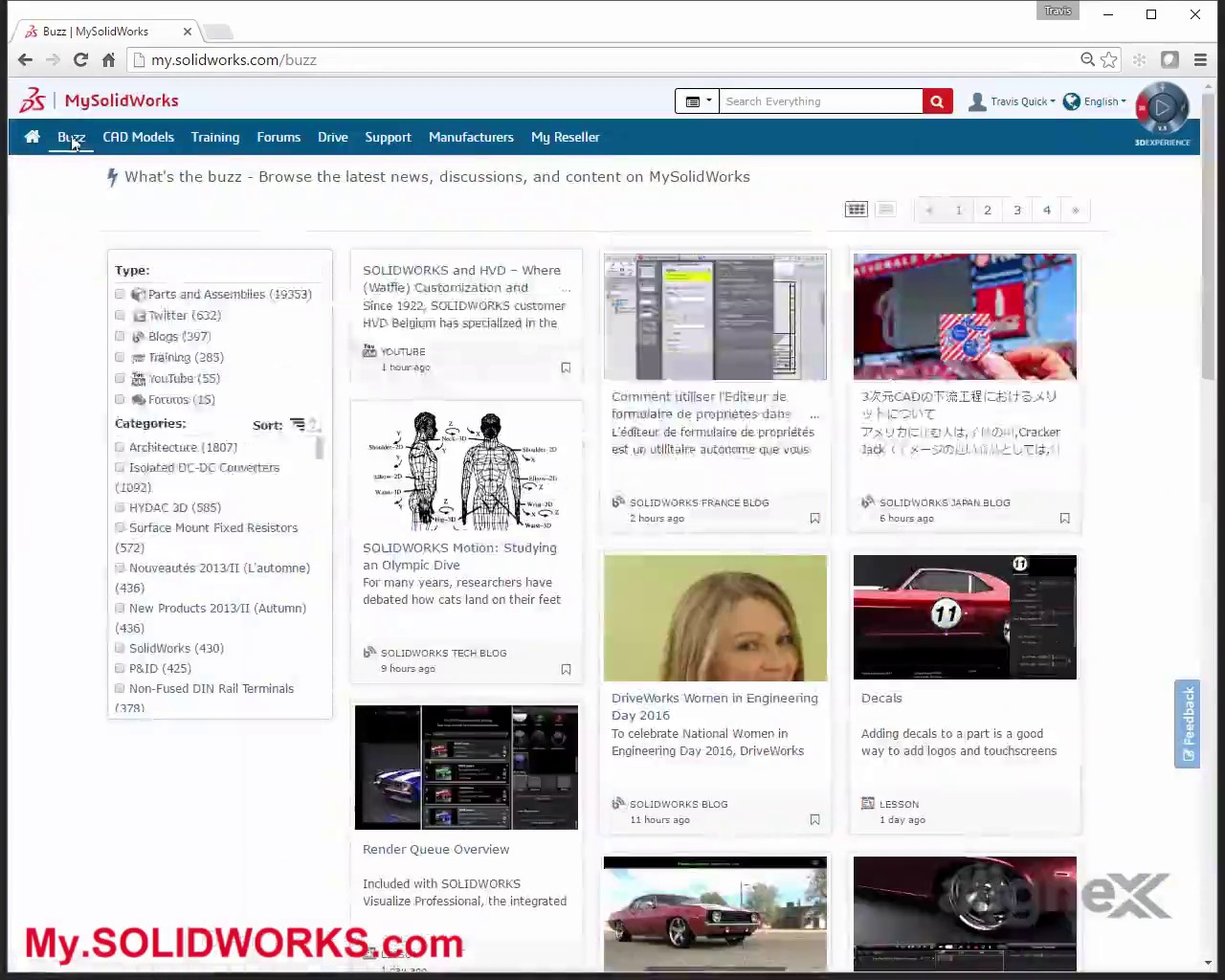
Task: Switch to grid tile view
Action: pyautogui.click(x=857, y=210)
